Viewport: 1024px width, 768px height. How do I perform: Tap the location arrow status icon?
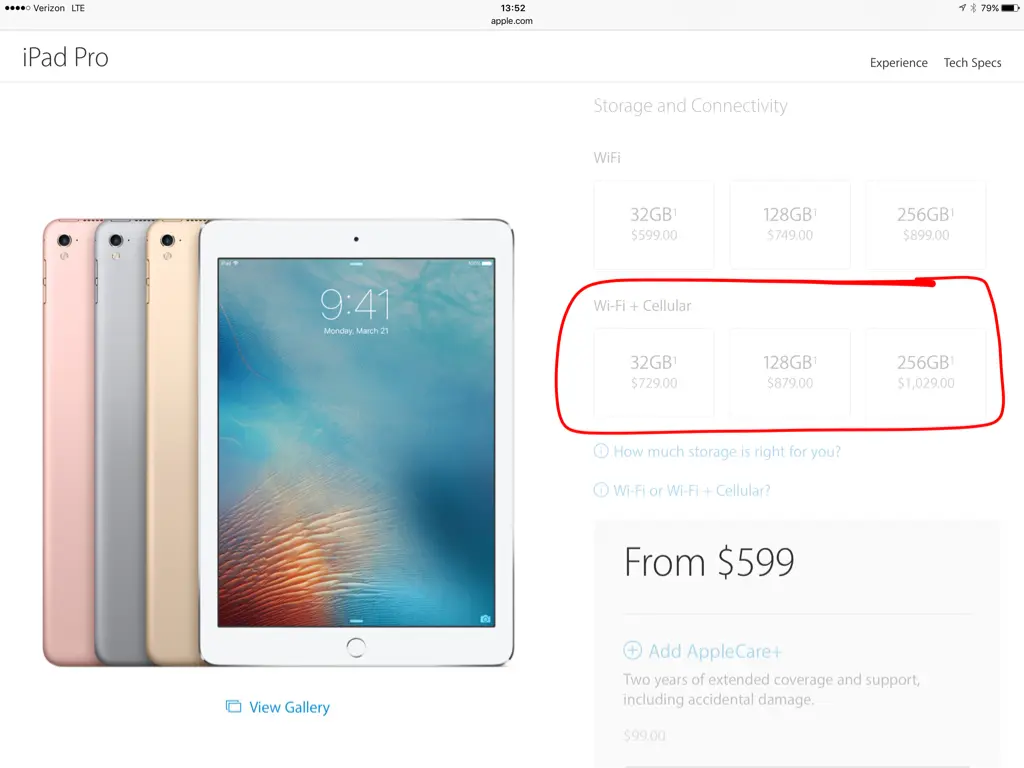[x=962, y=8]
